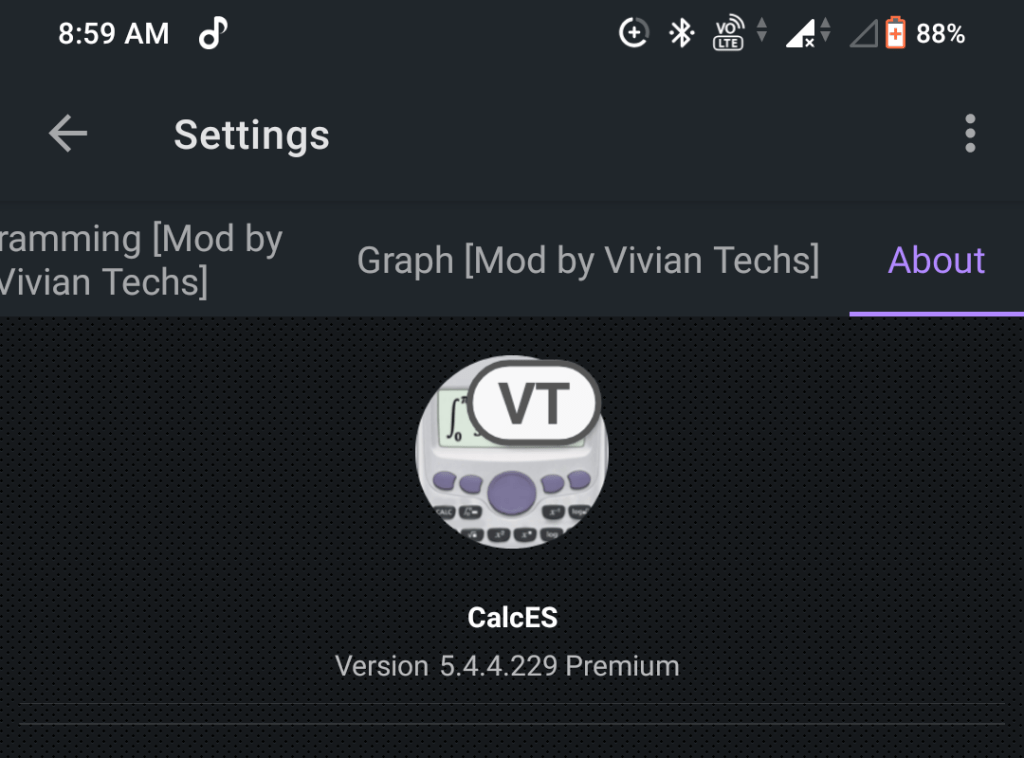Tap the battery charging icon
Viewport: 1024px width, 758px height.
[x=894, y=34]
